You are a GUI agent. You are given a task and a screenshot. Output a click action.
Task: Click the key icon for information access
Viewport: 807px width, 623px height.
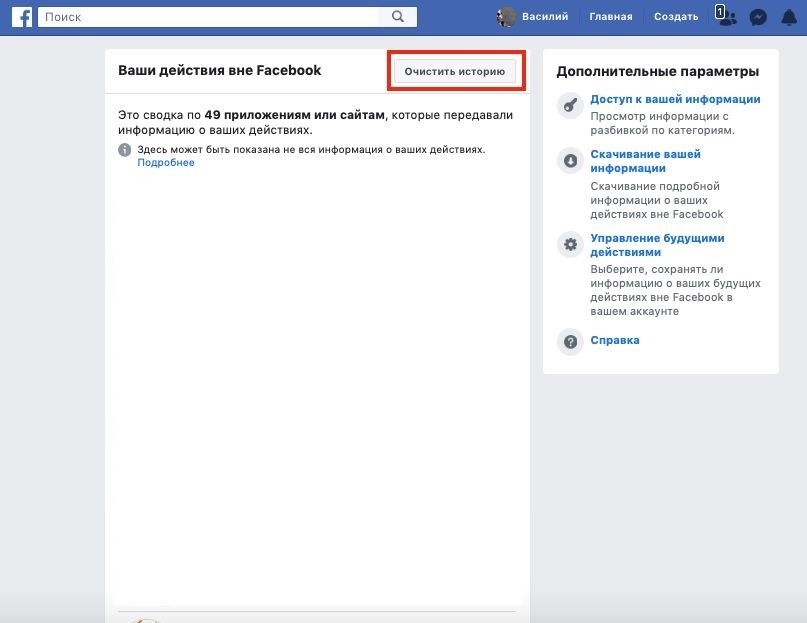pyautogui.click(x=570, y=104)
